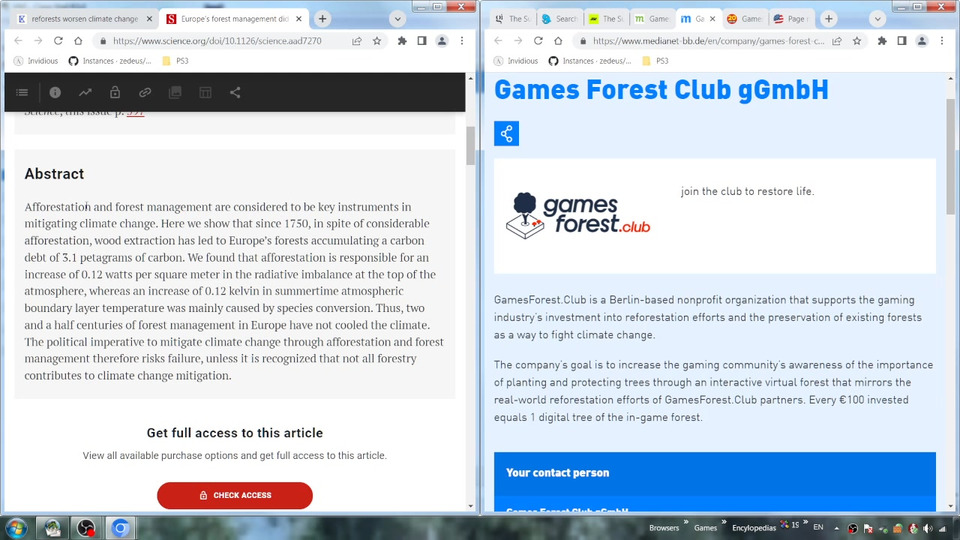Switch to the 'Page' tab with flag icon
The width and height of the screenshot is (960, 540).
[791, 19]
